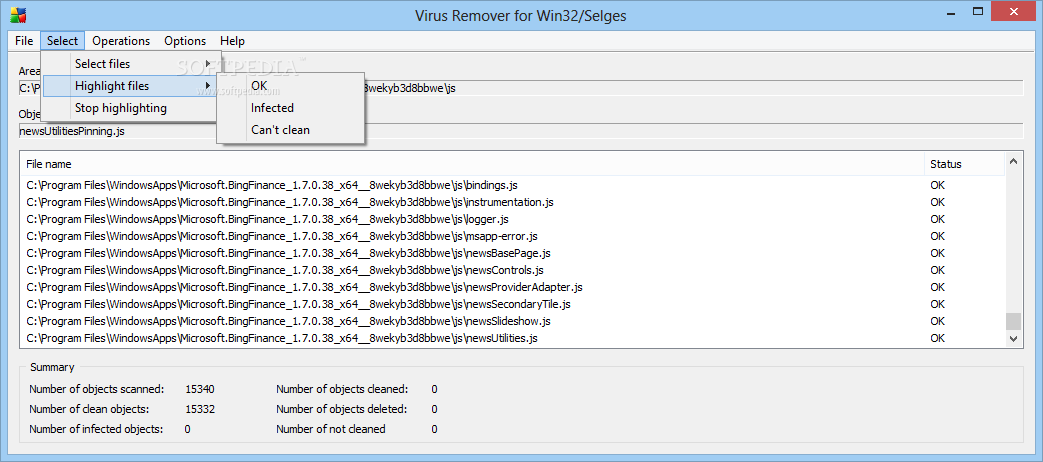This screenshot has width=1043, height=462.
Task: Select the newsBasePage.js file row
Action: (x=512, y=253)
